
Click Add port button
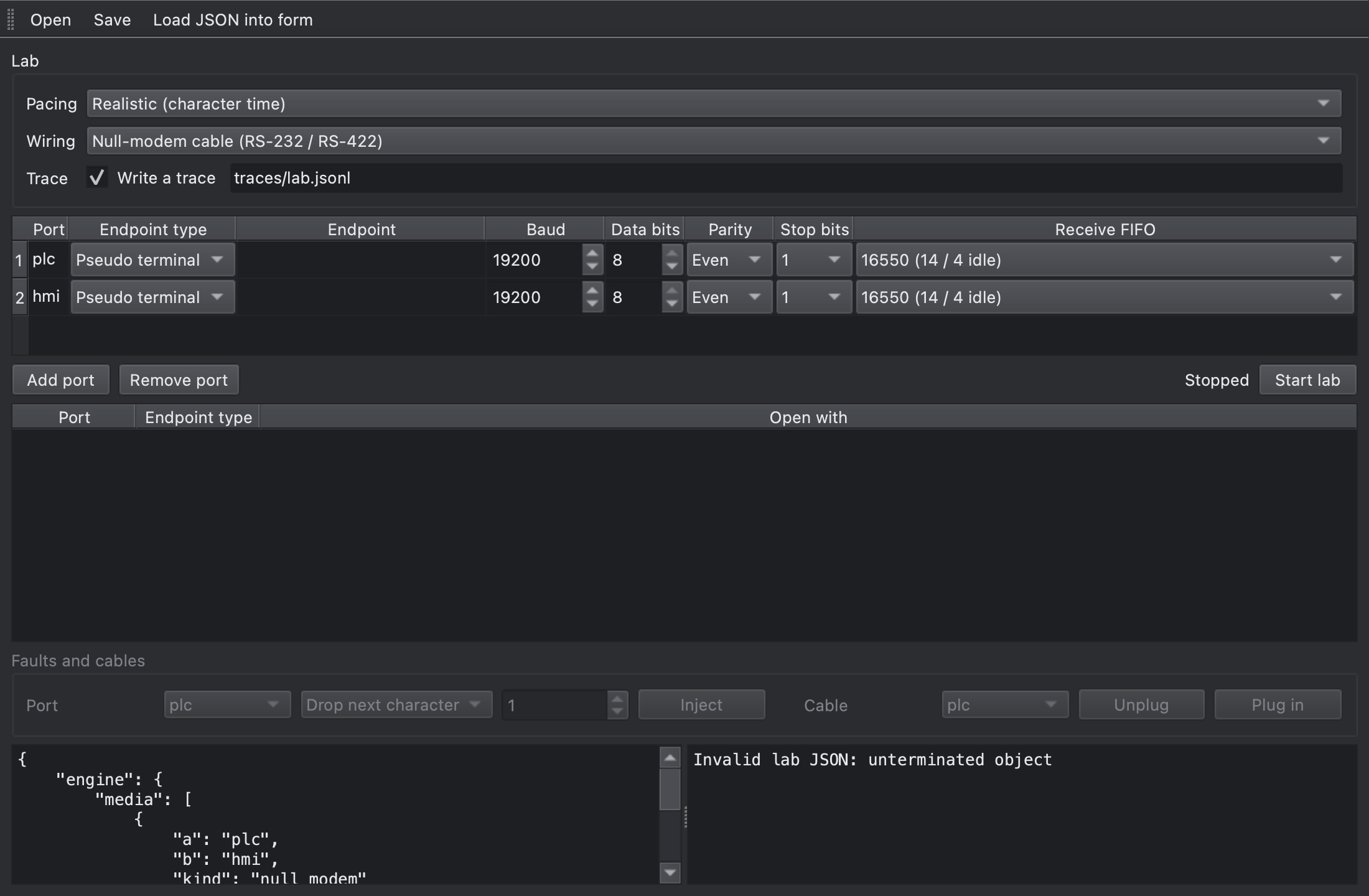coord(61,380)
